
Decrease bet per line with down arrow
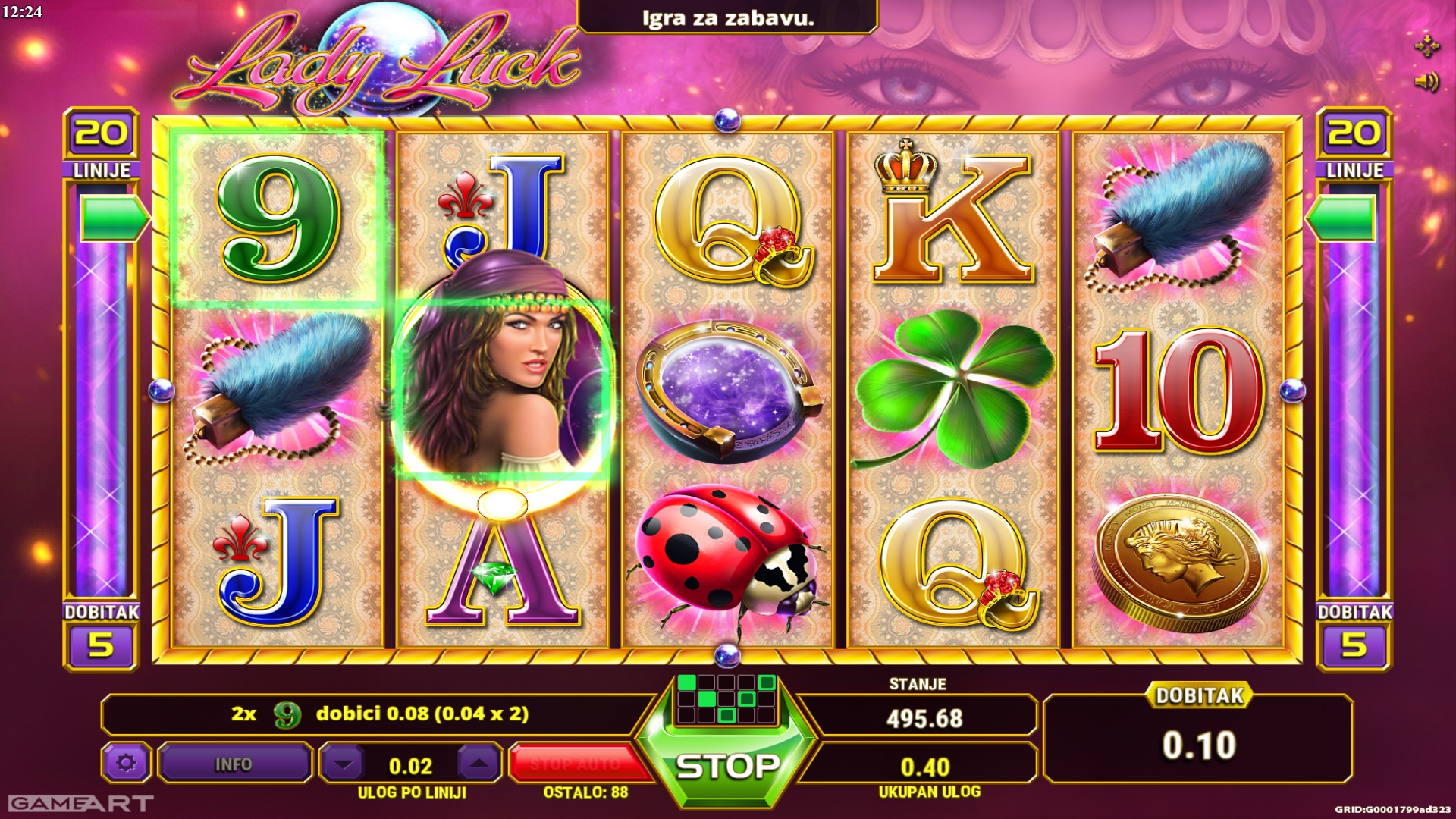(x=344, y=764)
